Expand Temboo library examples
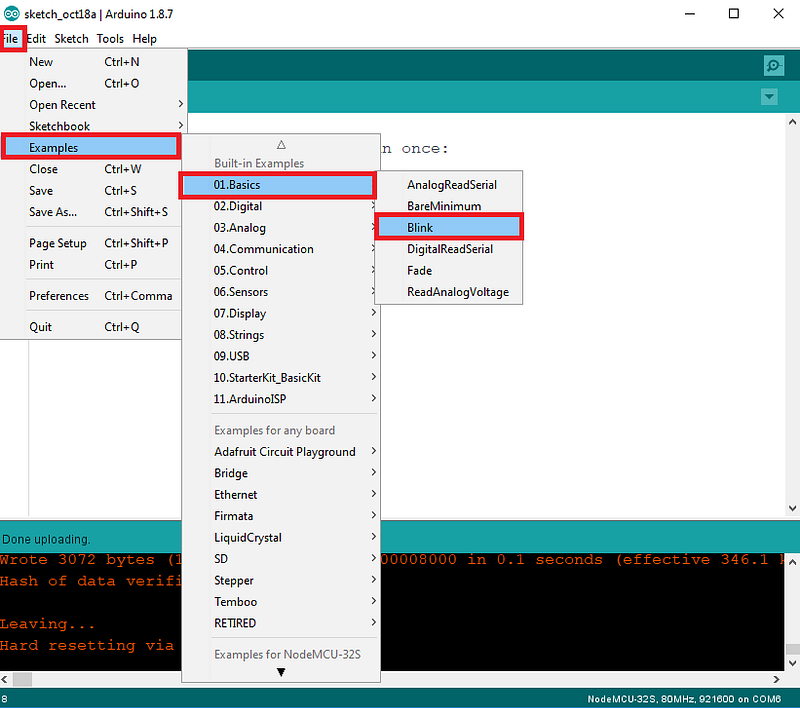The height and width of the screenshot is (708, 800). (x=281, y=601)
